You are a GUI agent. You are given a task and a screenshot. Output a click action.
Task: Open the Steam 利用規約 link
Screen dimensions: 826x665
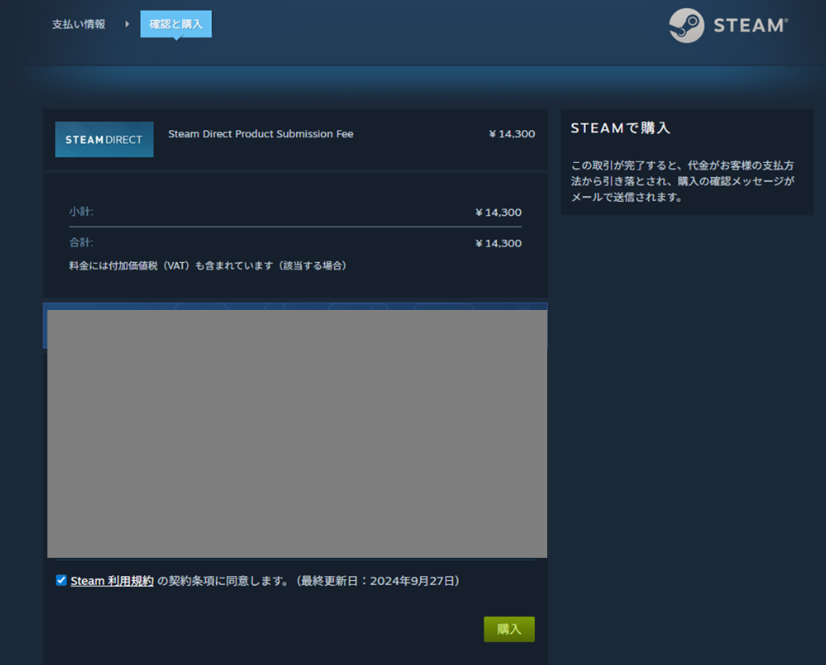click(112, 581)
